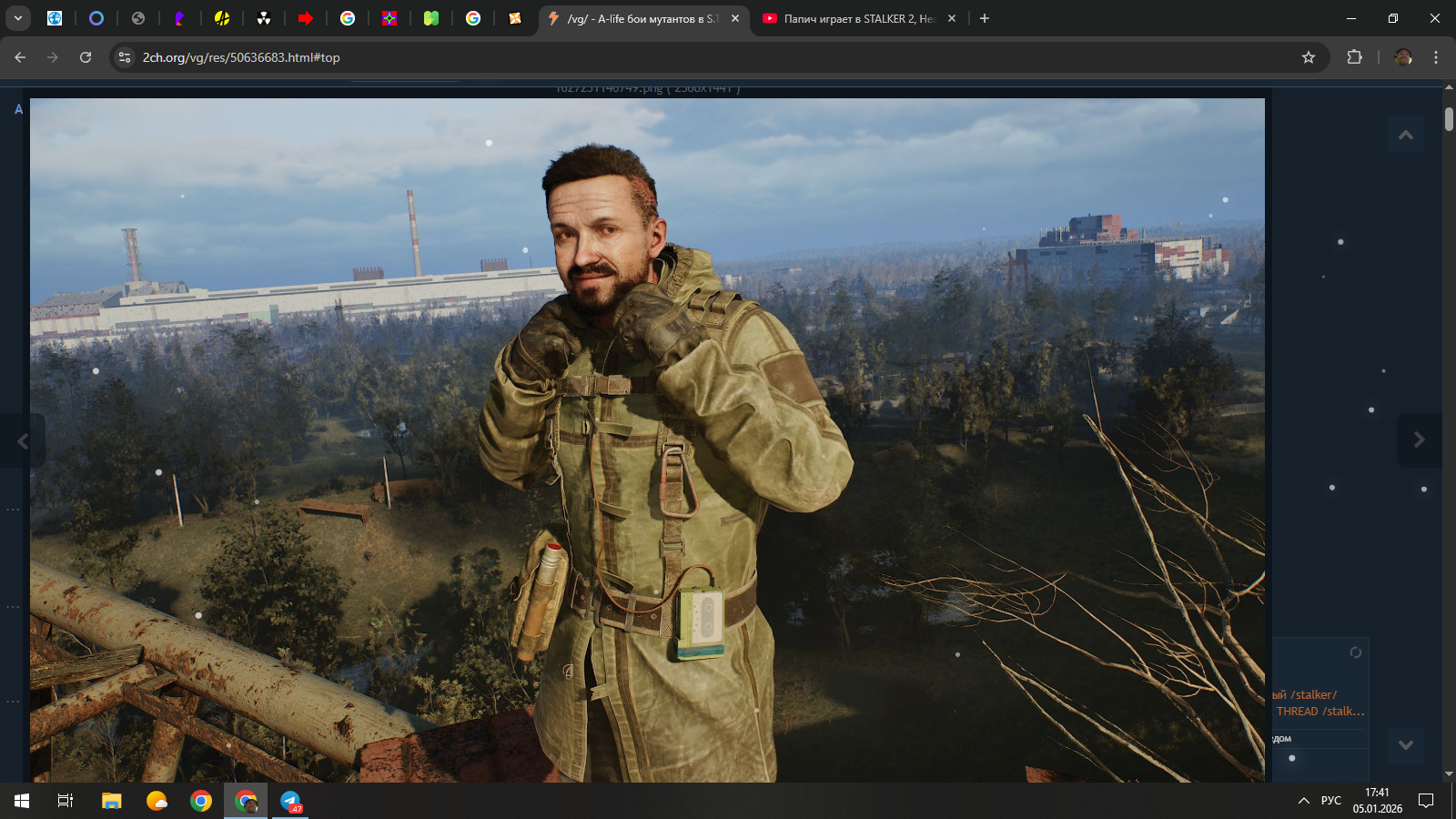The width and height of the screenshot is (1456, 819).
Task: Click the refresh icon in the side panel
Action: [x=1355, y=652]
